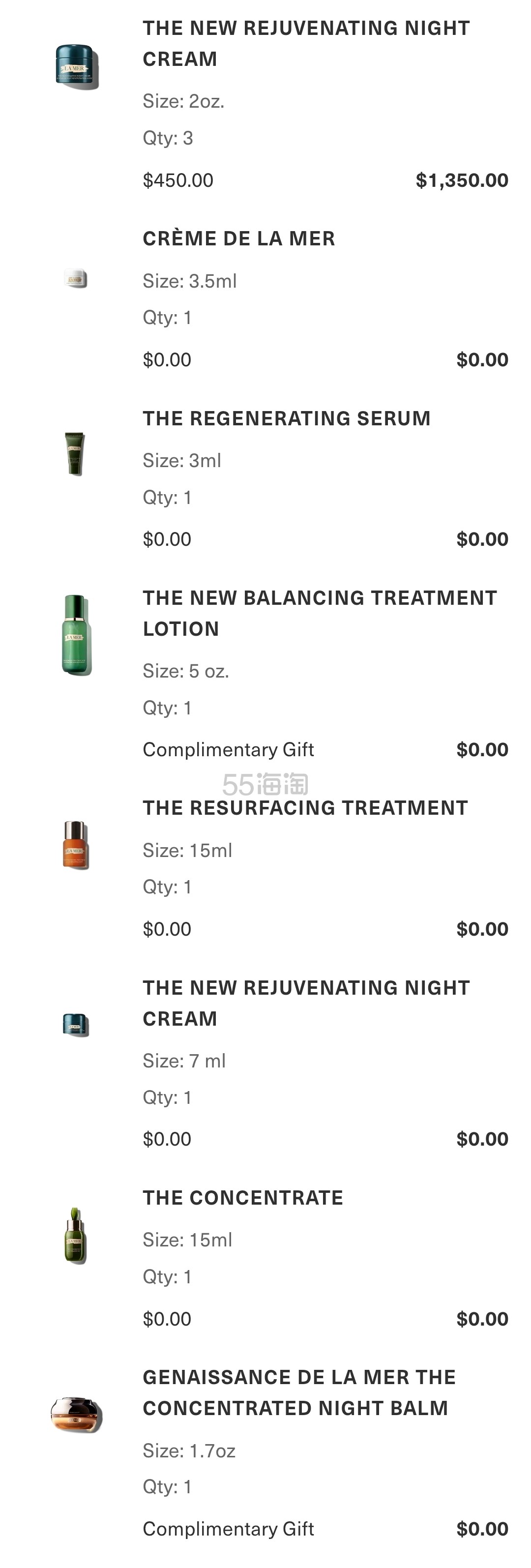
Task: Click The Regenerating Serum title link
Action: coord(286,418)
